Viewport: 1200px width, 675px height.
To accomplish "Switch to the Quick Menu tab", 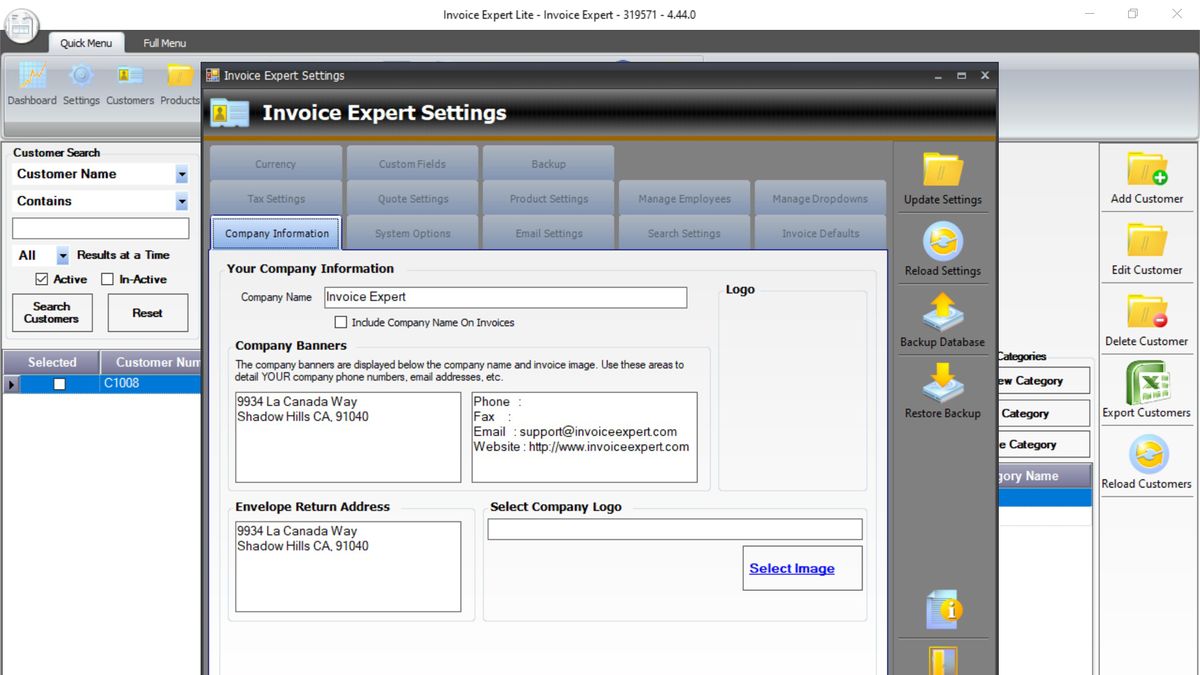I will [86, 43].
